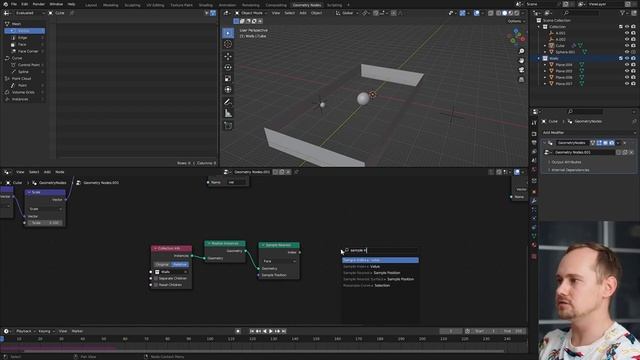The width and height of the screenshot is (640, 360).
Task: Open the Add Modifier dropdown
Action: point(589,133)
